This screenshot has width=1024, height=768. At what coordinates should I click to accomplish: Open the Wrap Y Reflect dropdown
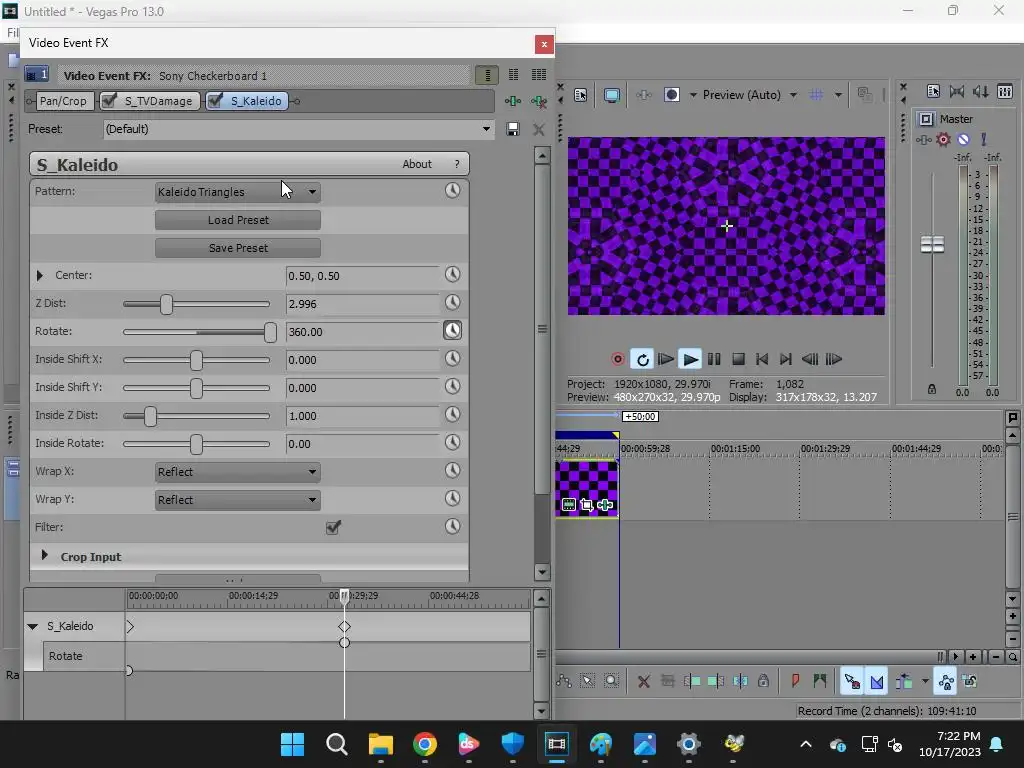[x=238, y=500]
